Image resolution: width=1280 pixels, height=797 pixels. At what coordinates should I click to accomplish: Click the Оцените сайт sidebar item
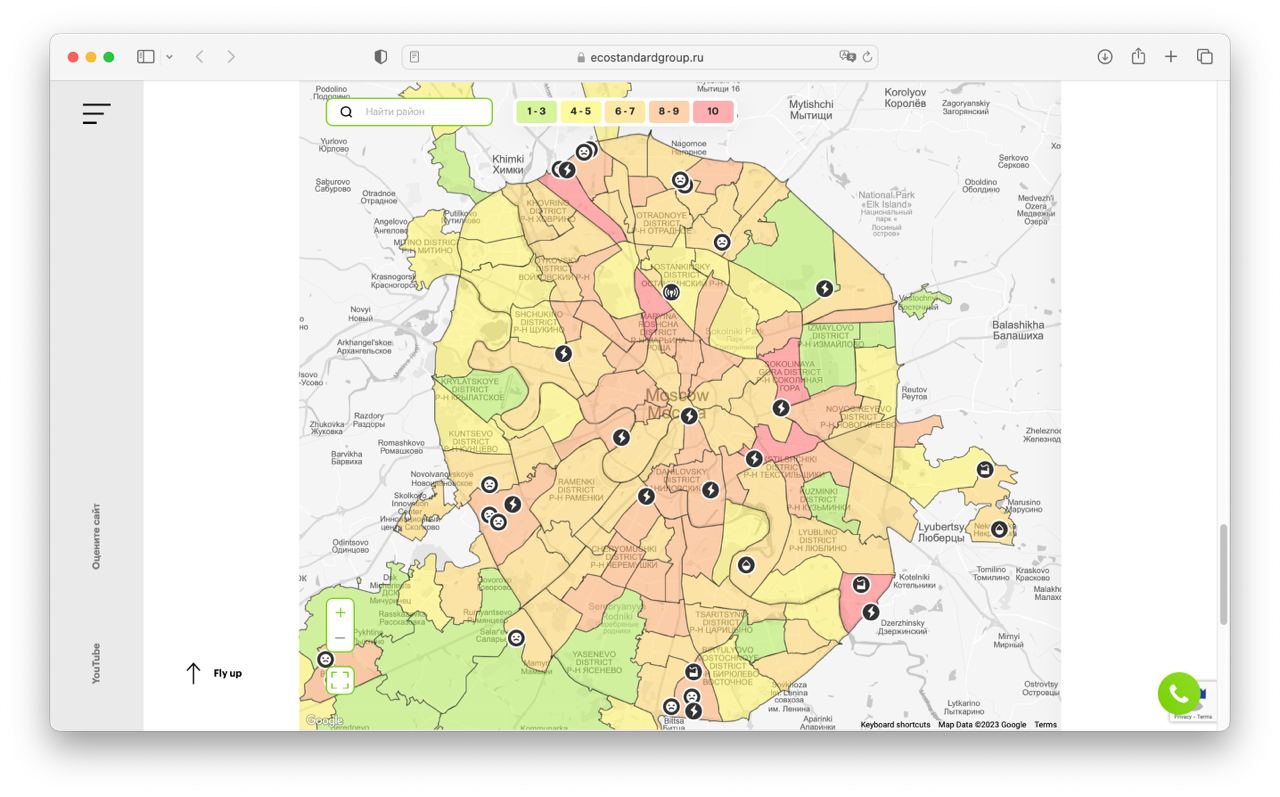(97, 537)
